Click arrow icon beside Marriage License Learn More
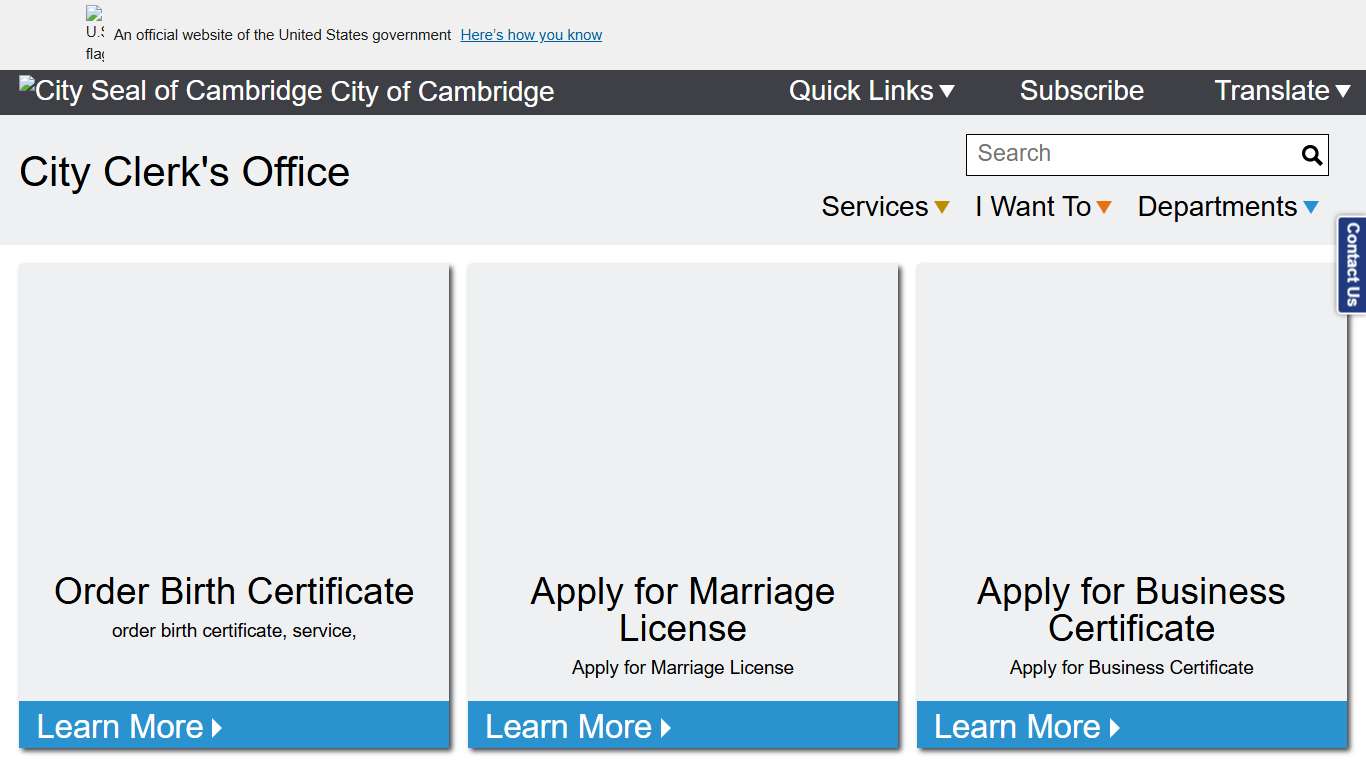Screen dimensions: 1366x768 (666, 728)
